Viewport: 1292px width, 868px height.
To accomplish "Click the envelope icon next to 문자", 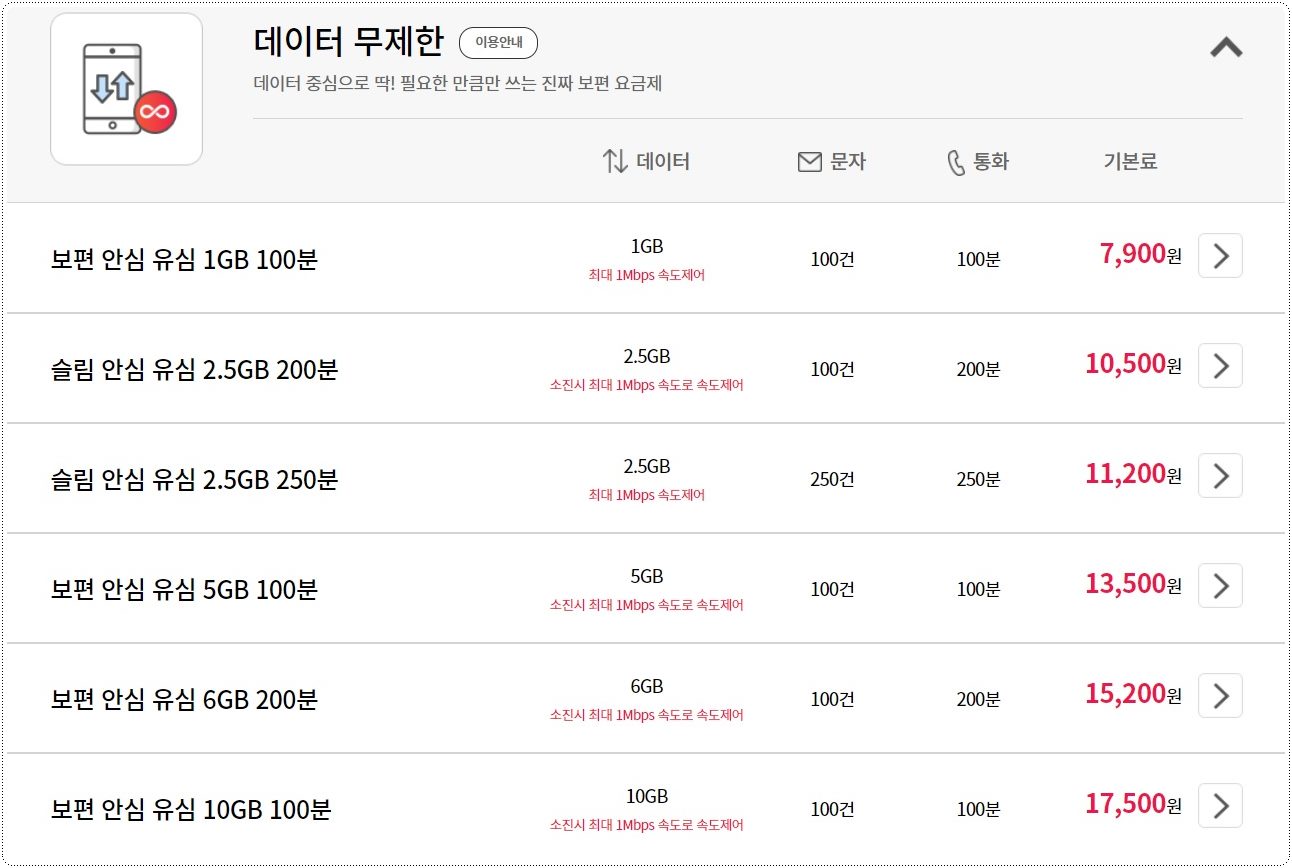I will 808,160.
